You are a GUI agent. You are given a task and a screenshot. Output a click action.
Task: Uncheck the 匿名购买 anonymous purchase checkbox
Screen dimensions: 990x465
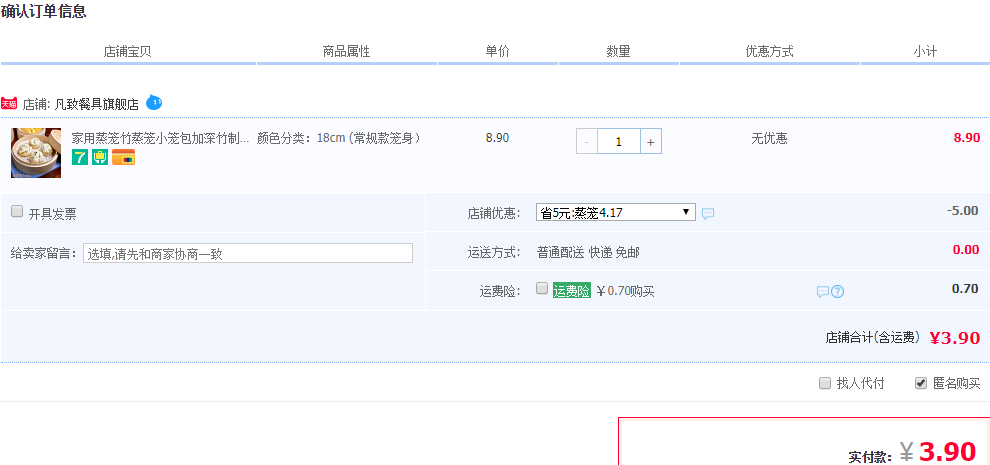point(921,383)
